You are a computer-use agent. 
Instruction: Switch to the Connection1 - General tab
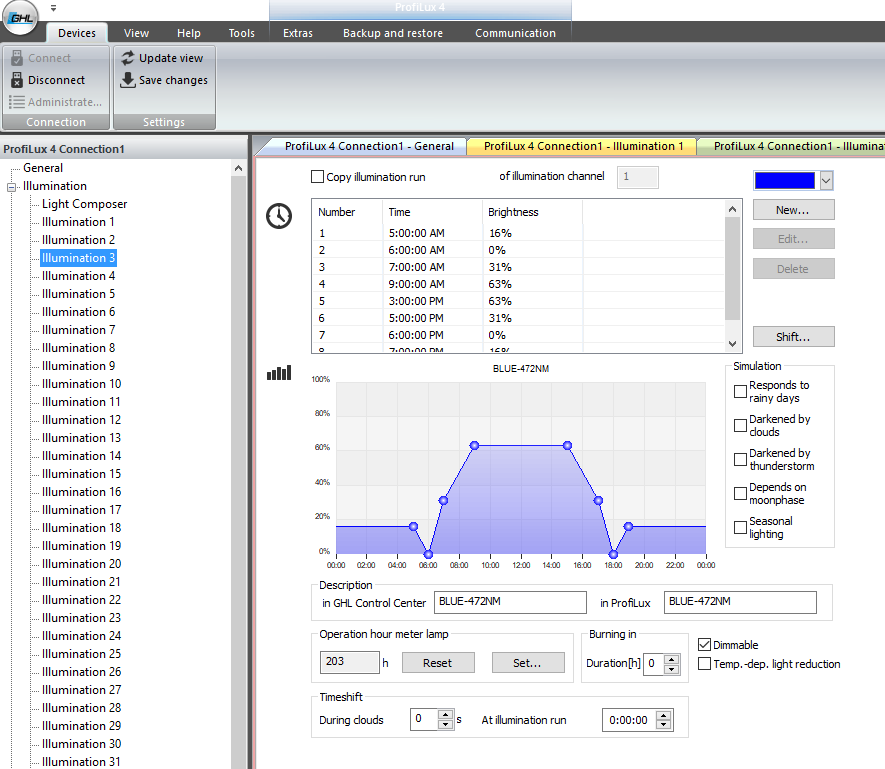369,146
